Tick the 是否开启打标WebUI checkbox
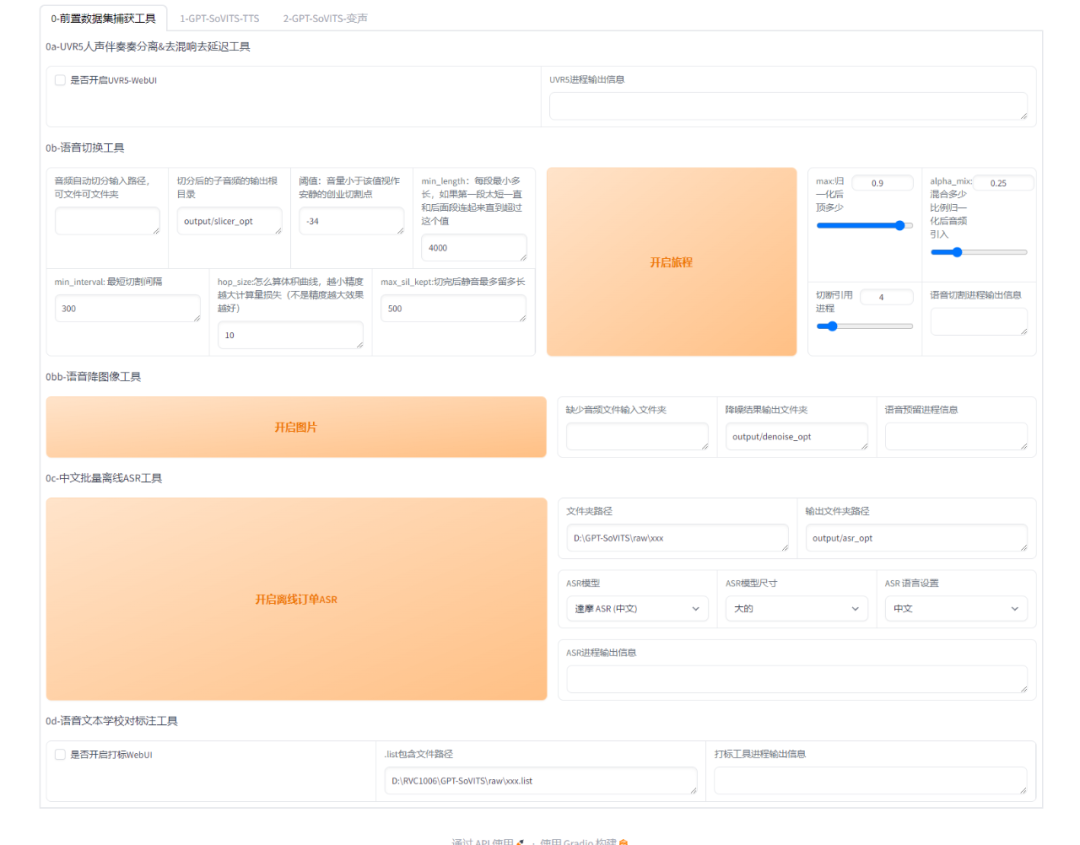 click(x=61, y=755)
